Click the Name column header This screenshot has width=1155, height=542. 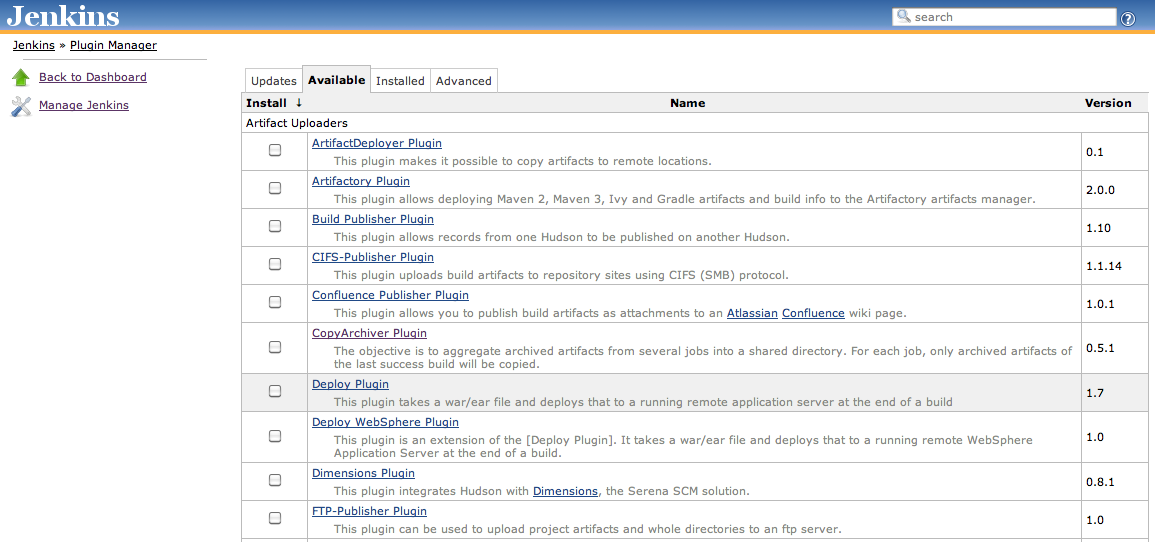coord(687,103)
